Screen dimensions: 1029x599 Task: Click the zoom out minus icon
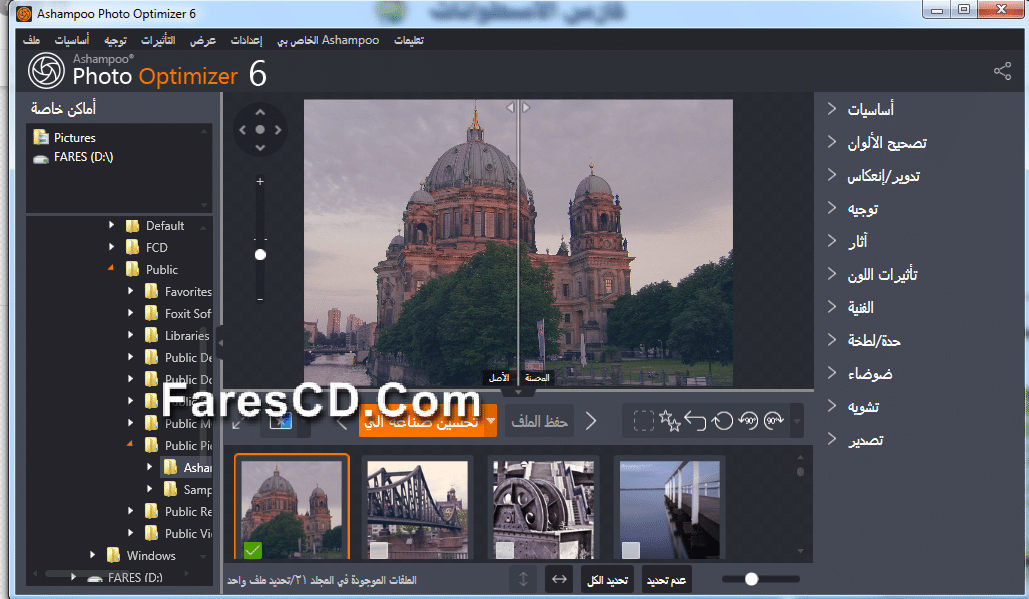[x=260, y=299]
